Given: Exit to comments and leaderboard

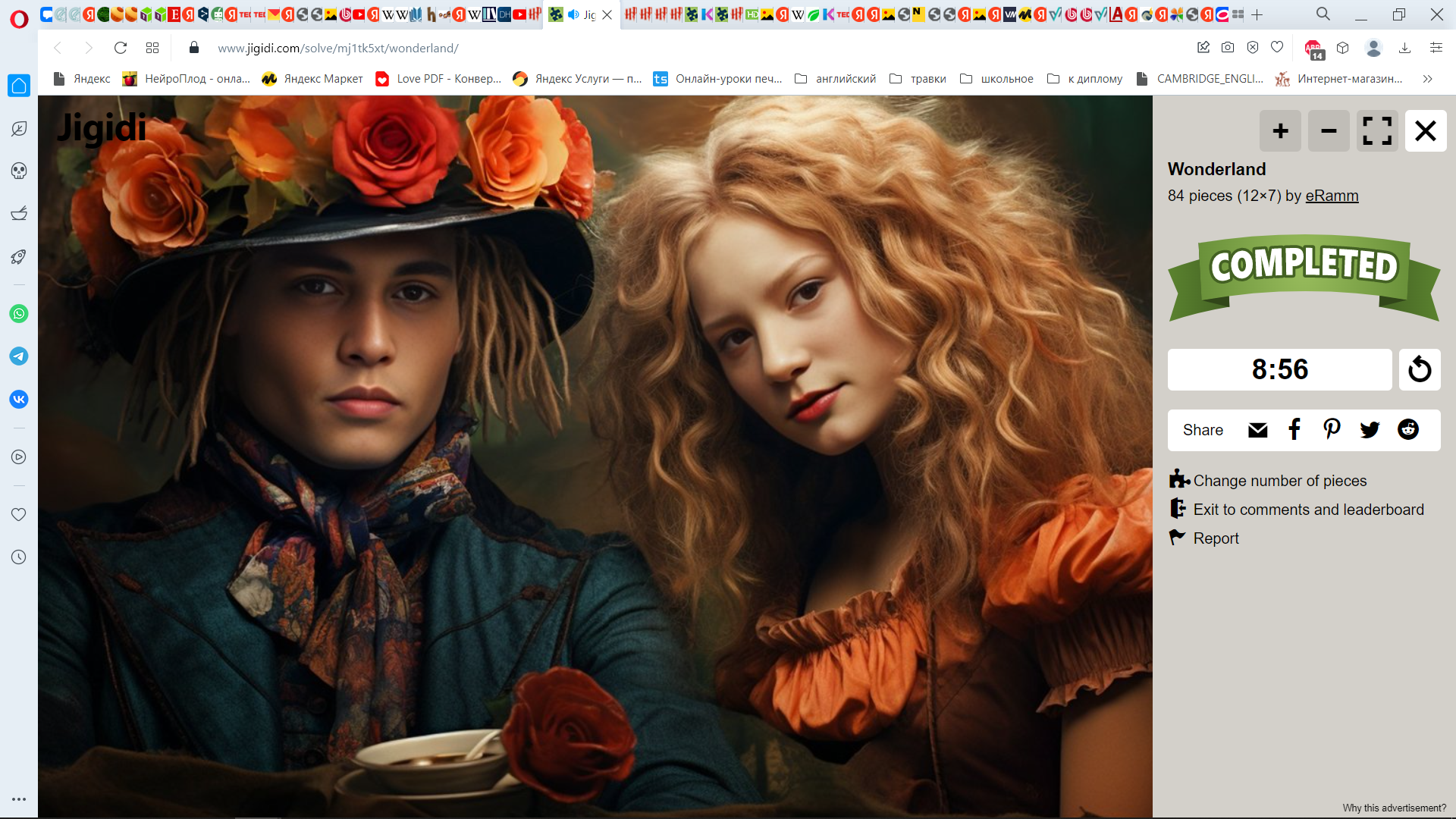Looking at the screenshot, I should pyautogui.click(x=1308, y=510).
